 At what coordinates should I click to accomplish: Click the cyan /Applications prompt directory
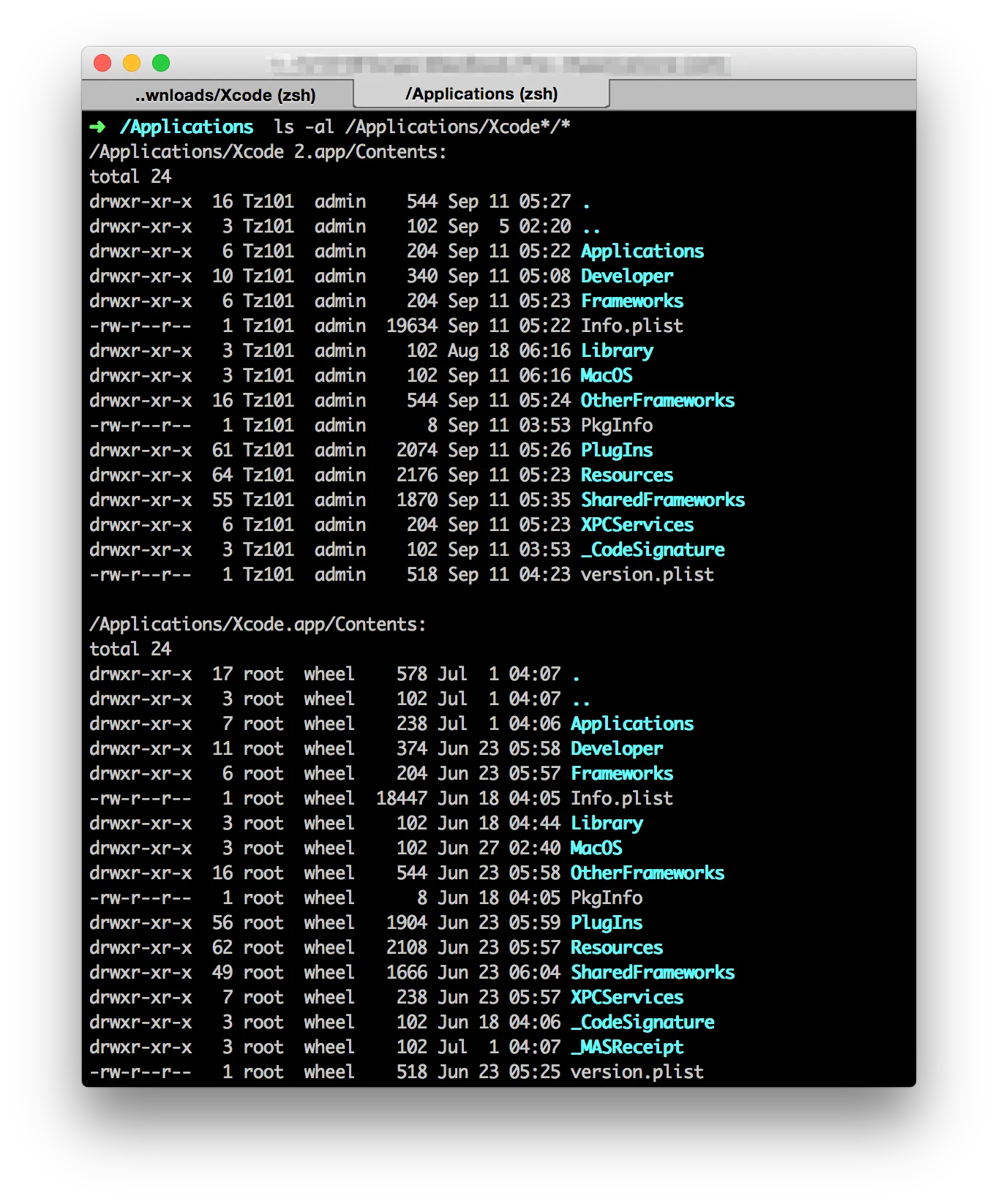[187, 127]
